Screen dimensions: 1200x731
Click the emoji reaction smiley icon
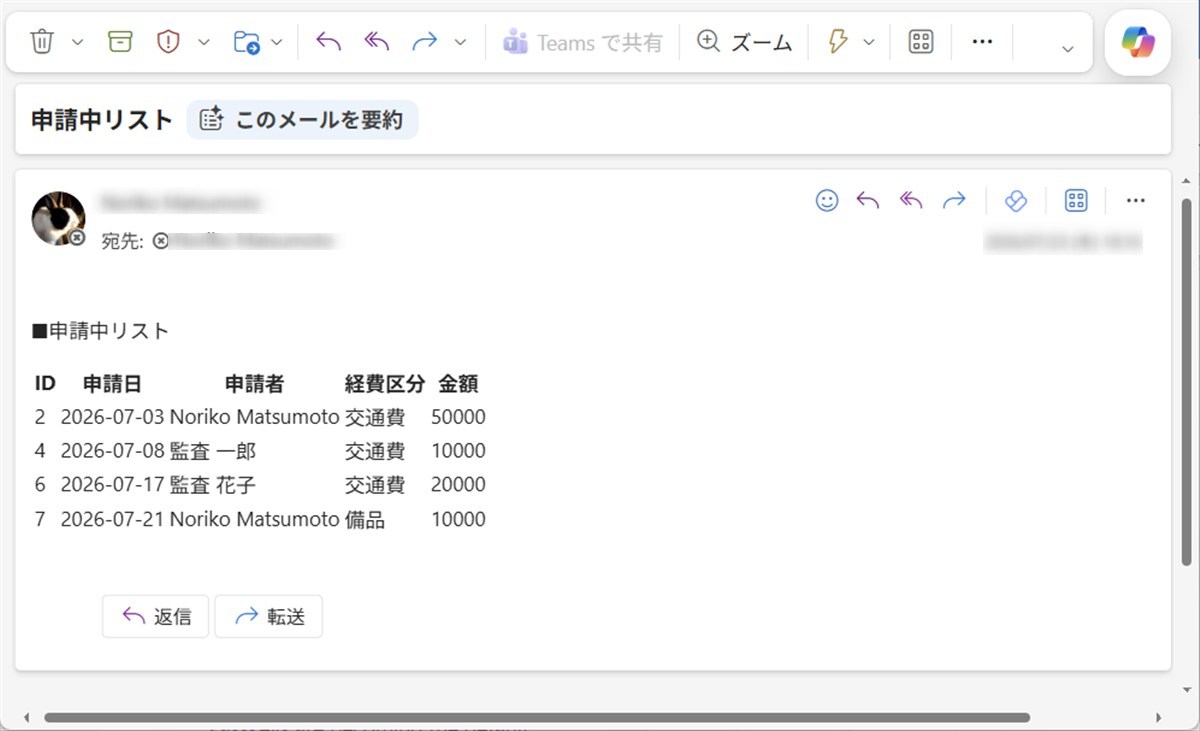click(x=827, y=200)
